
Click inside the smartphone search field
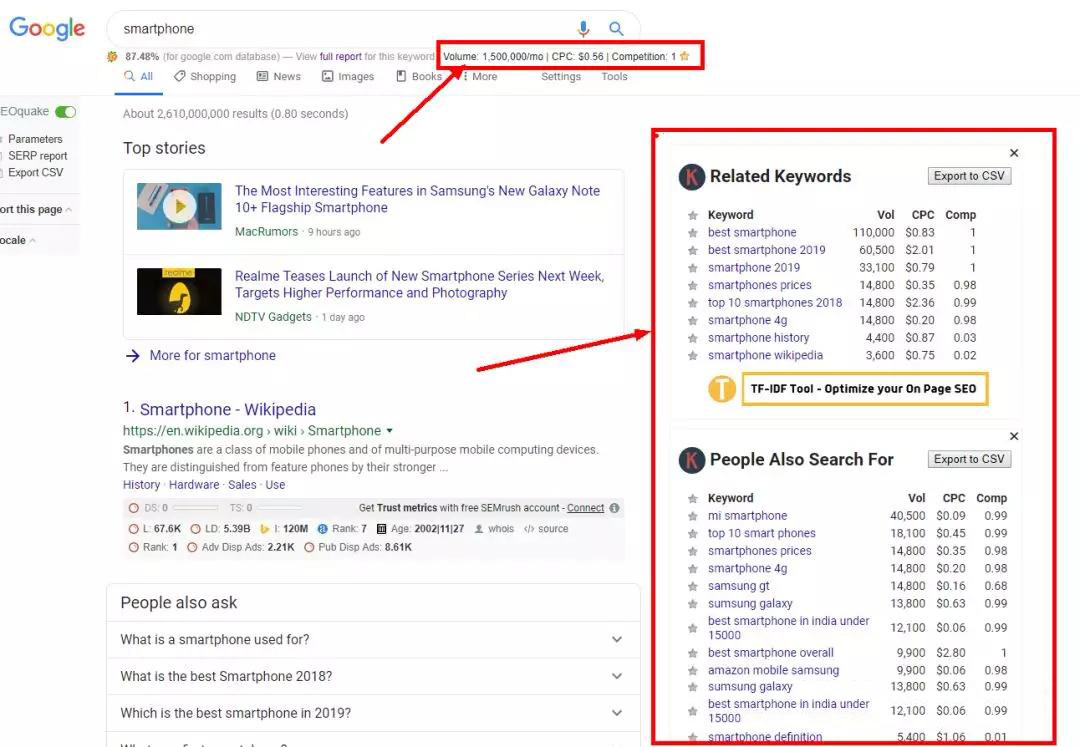pyautogui.click(x=300, y=28)
